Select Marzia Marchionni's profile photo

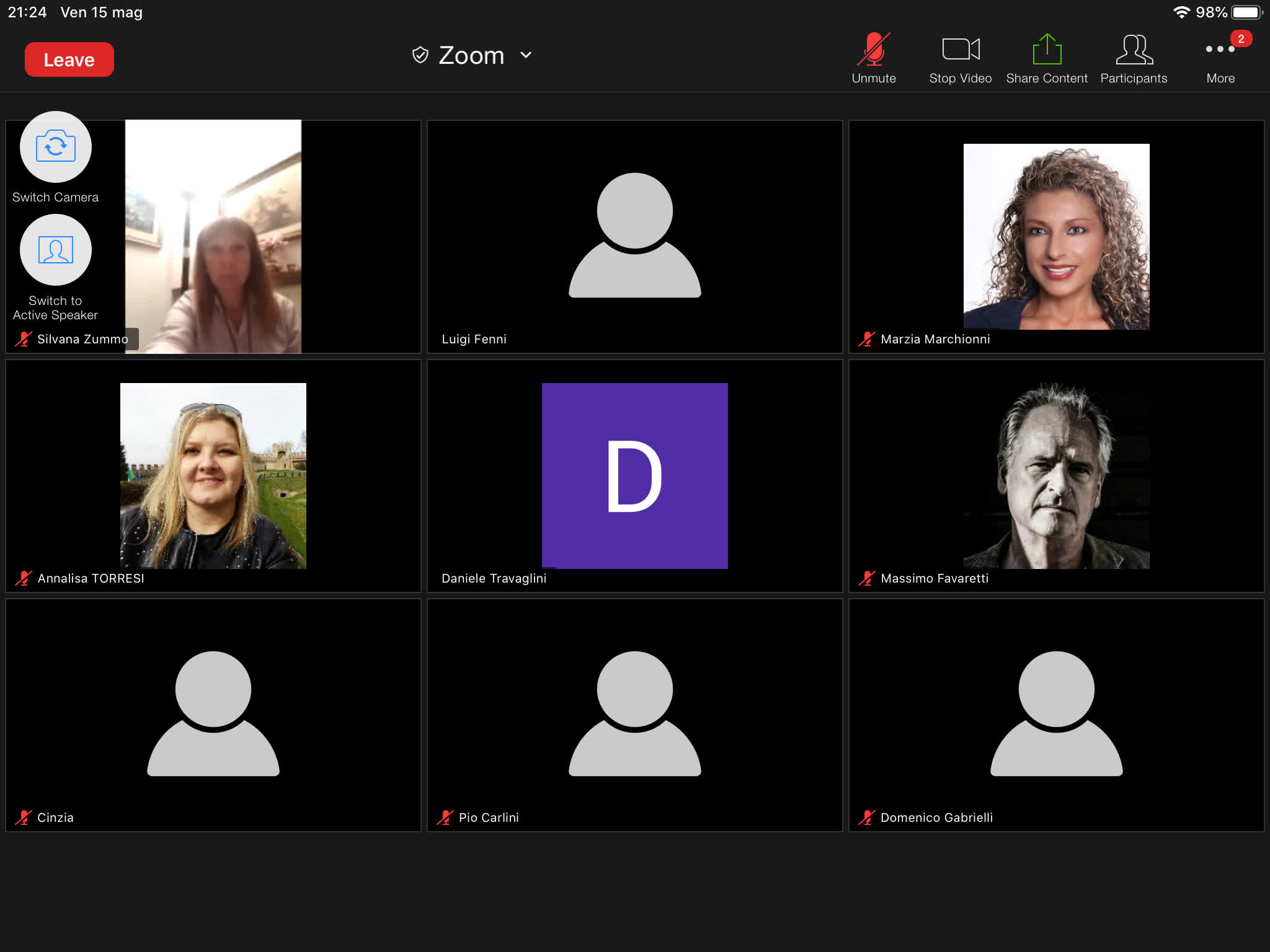1056,236
